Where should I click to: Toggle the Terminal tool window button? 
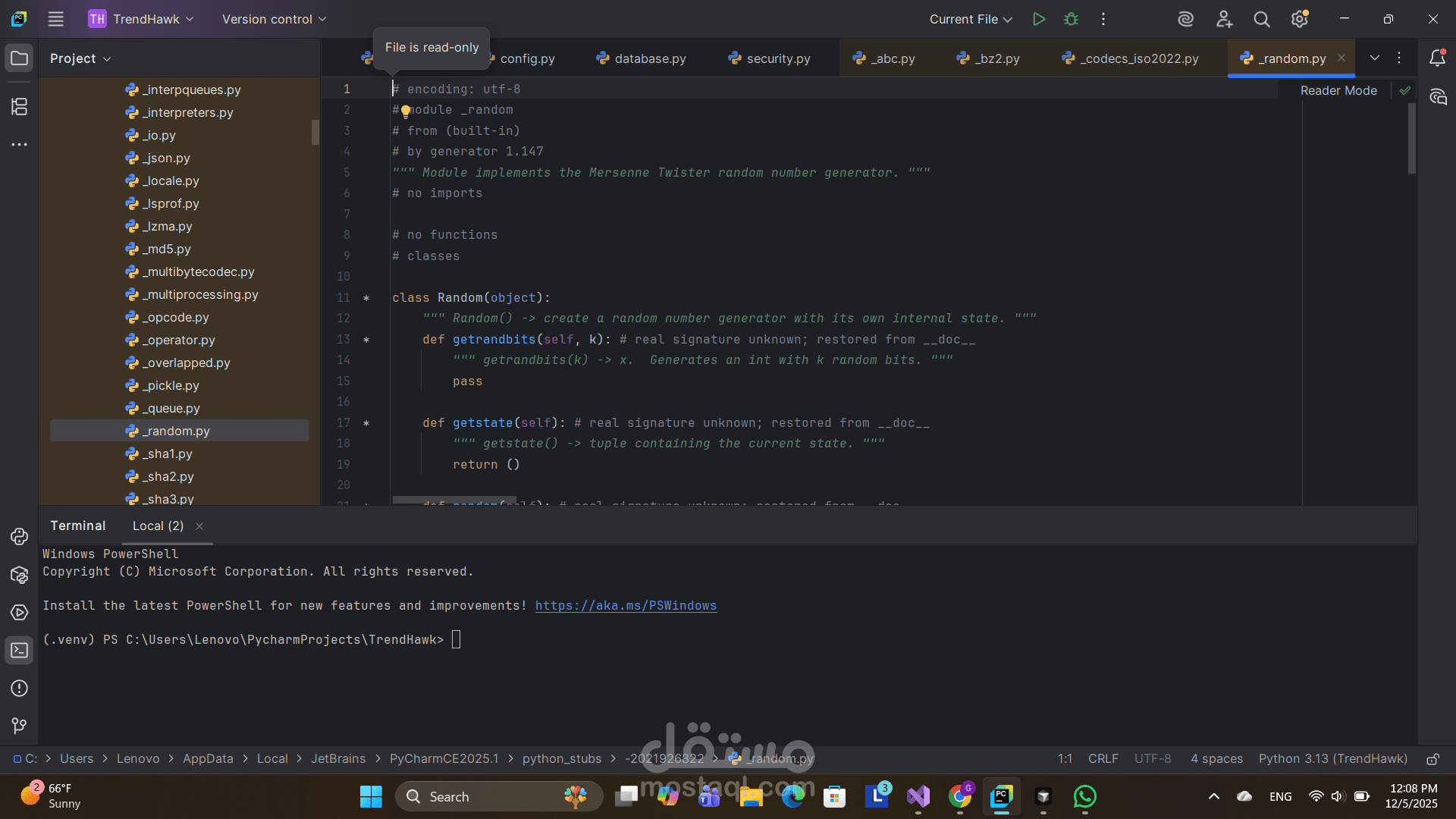[x=19, y=651]
